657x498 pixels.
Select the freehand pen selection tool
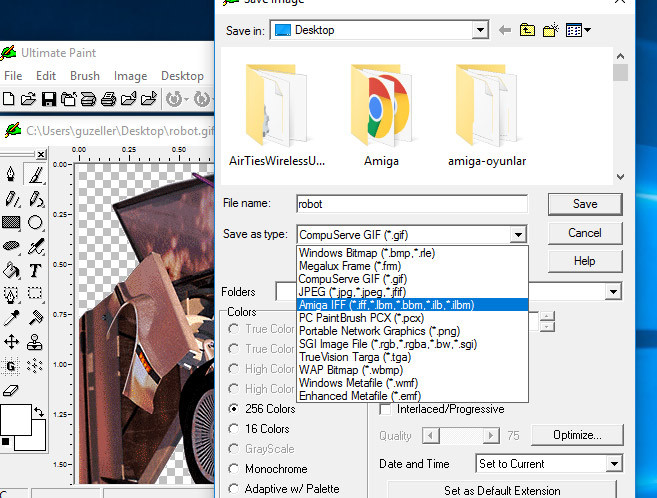(11, 294)
